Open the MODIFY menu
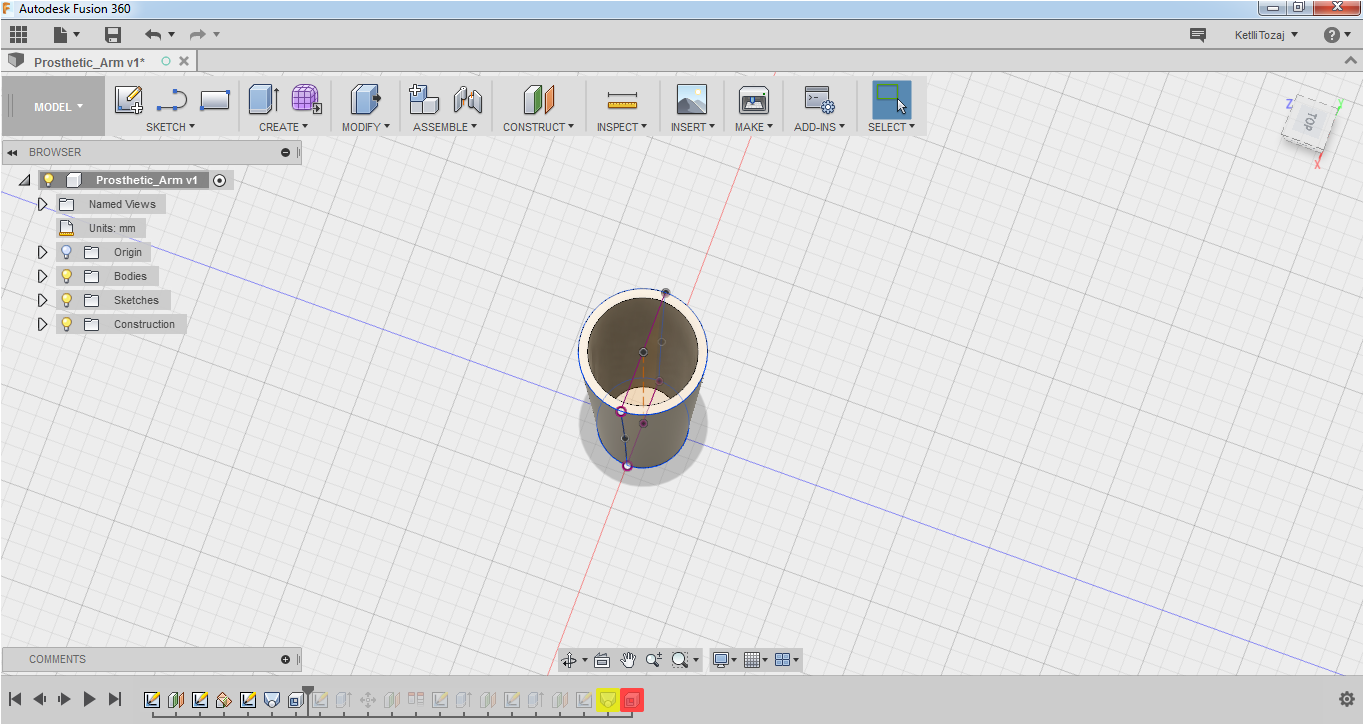The width and height of the screenshot is (1370, 724). 365,127
